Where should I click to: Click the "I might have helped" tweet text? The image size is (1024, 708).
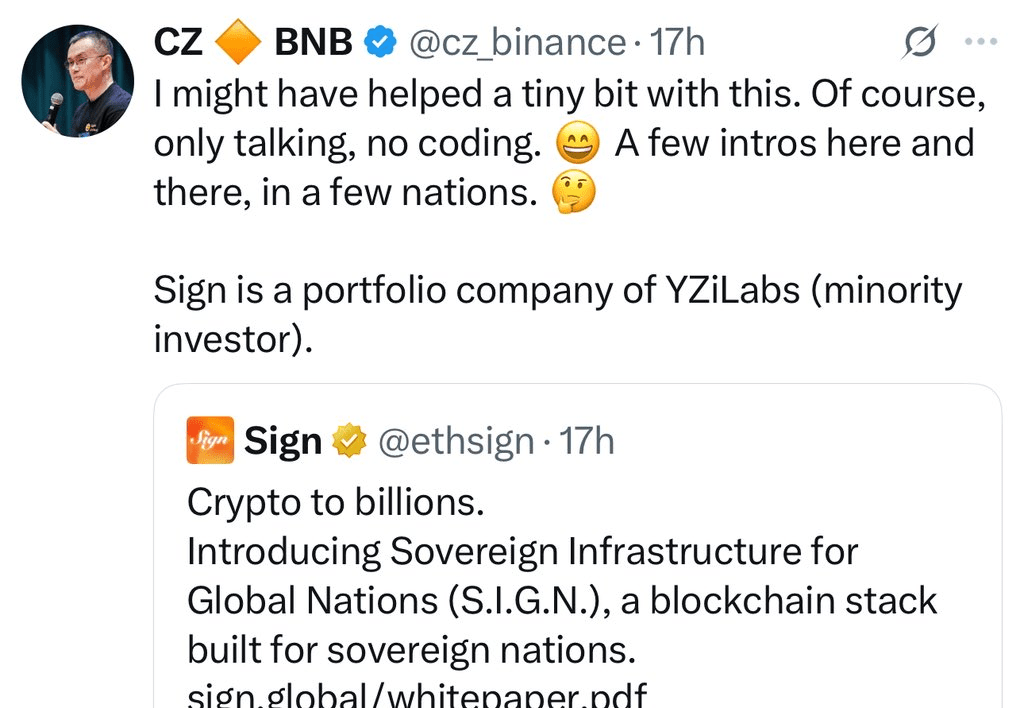(x=570, y=143)
